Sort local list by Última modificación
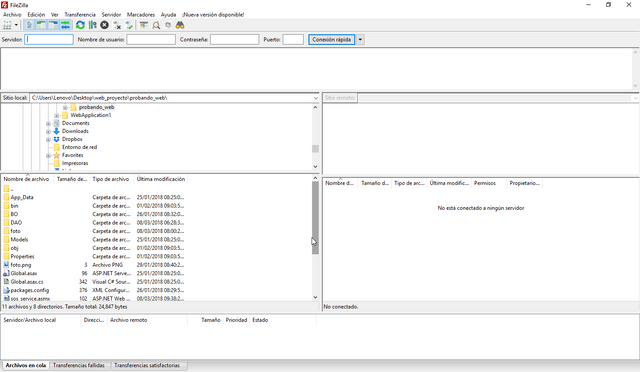The width and height of the screenshot is (640, 372). 161,179
